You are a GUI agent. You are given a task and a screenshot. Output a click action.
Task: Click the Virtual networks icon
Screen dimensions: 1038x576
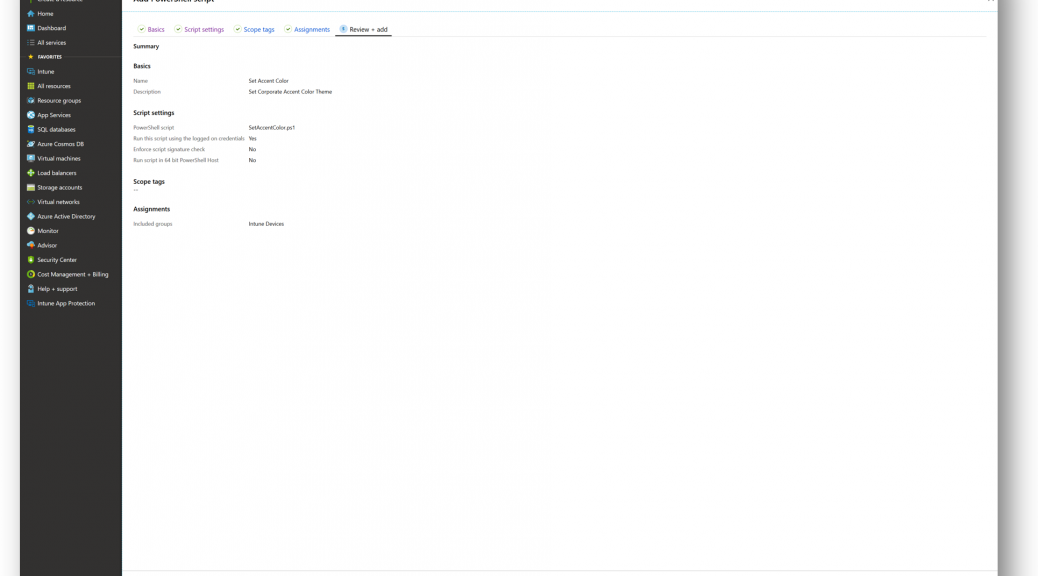(30, 202)
